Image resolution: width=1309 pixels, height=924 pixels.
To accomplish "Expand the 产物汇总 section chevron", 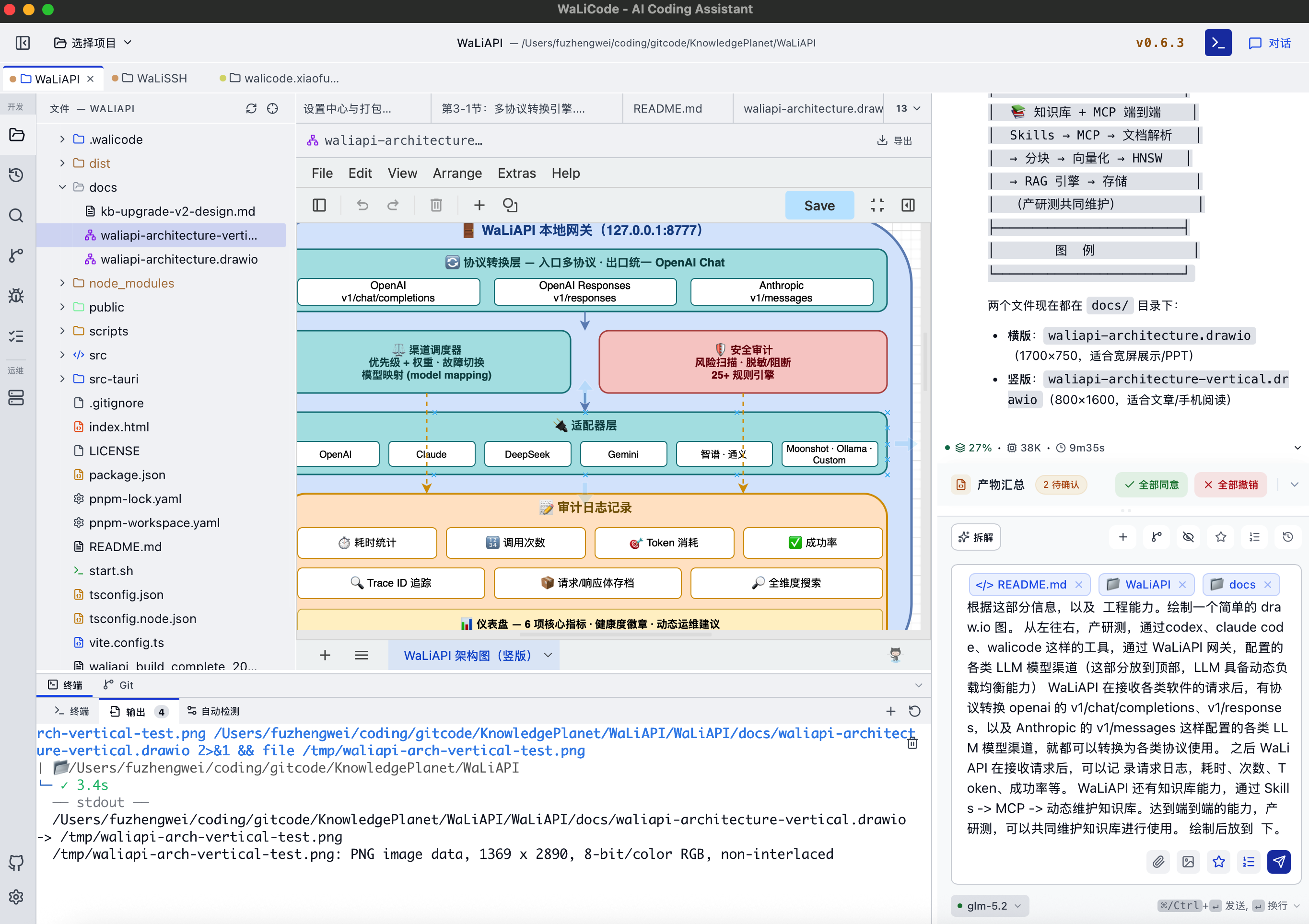I will pos(1294,485).
